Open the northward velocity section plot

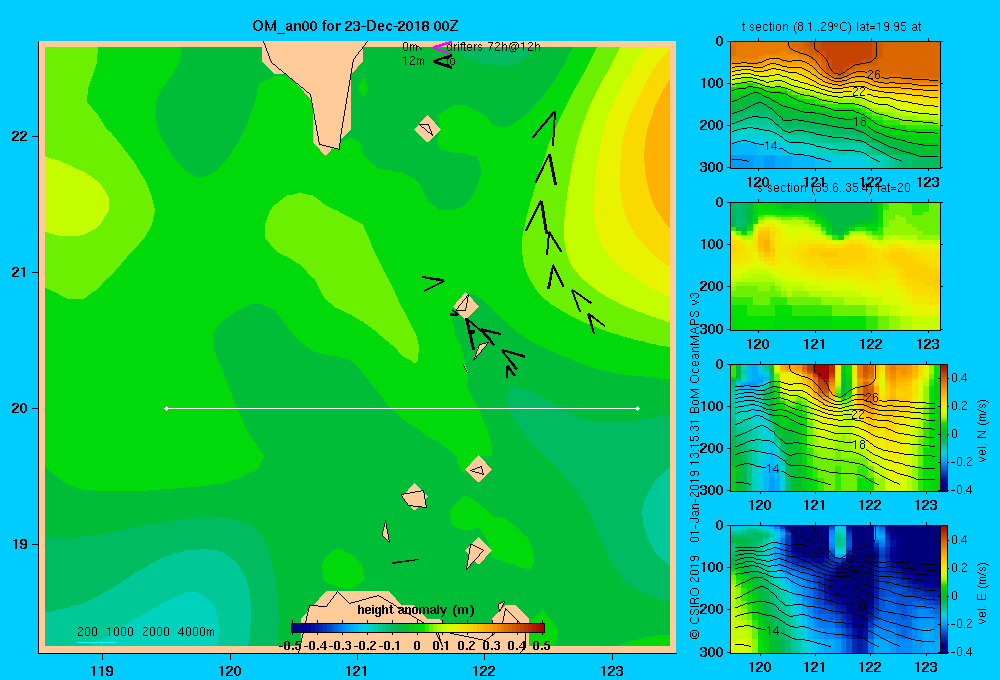835,427
